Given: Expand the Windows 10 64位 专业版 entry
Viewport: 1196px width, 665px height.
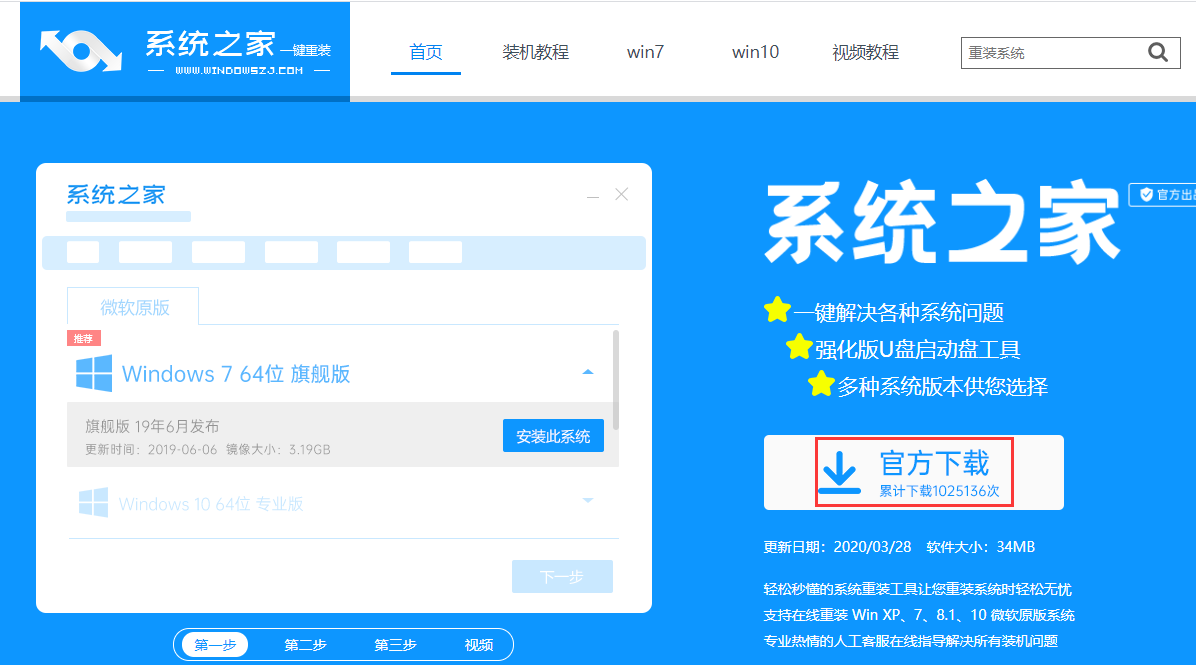Looking at the screenshot, I should pyautogui.click(x=588, y=501).
